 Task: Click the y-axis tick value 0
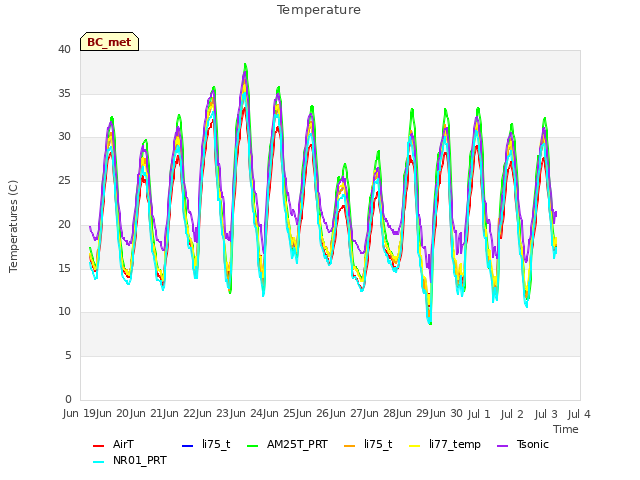pyautogui.click(x=68, y=399)
